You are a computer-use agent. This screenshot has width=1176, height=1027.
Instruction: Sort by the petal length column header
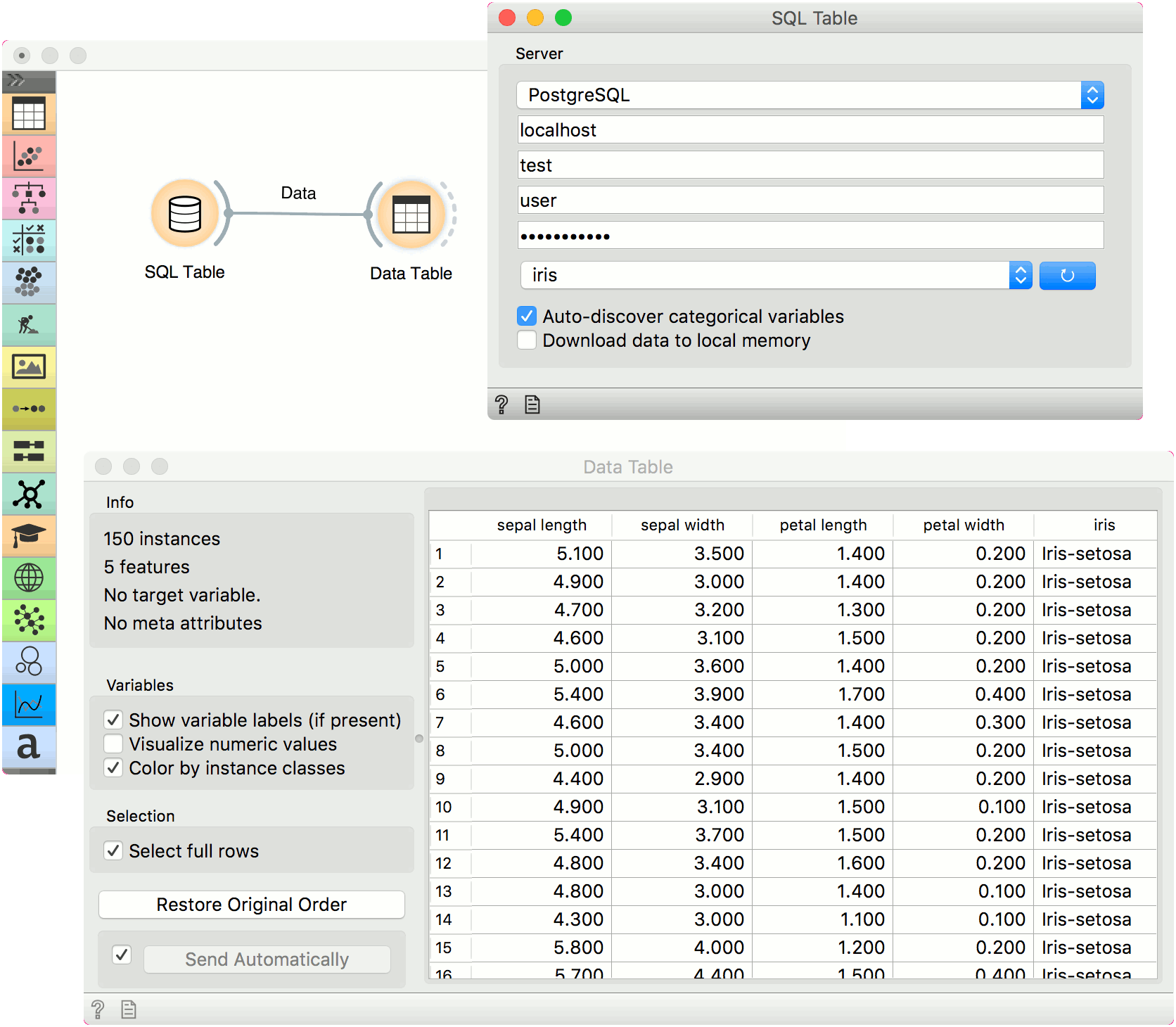(823, 525)
